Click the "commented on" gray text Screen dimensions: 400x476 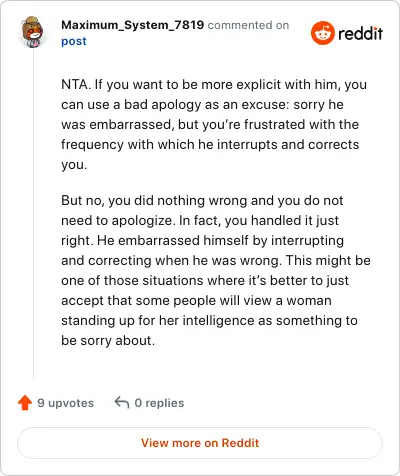click(x=248, y=25)
